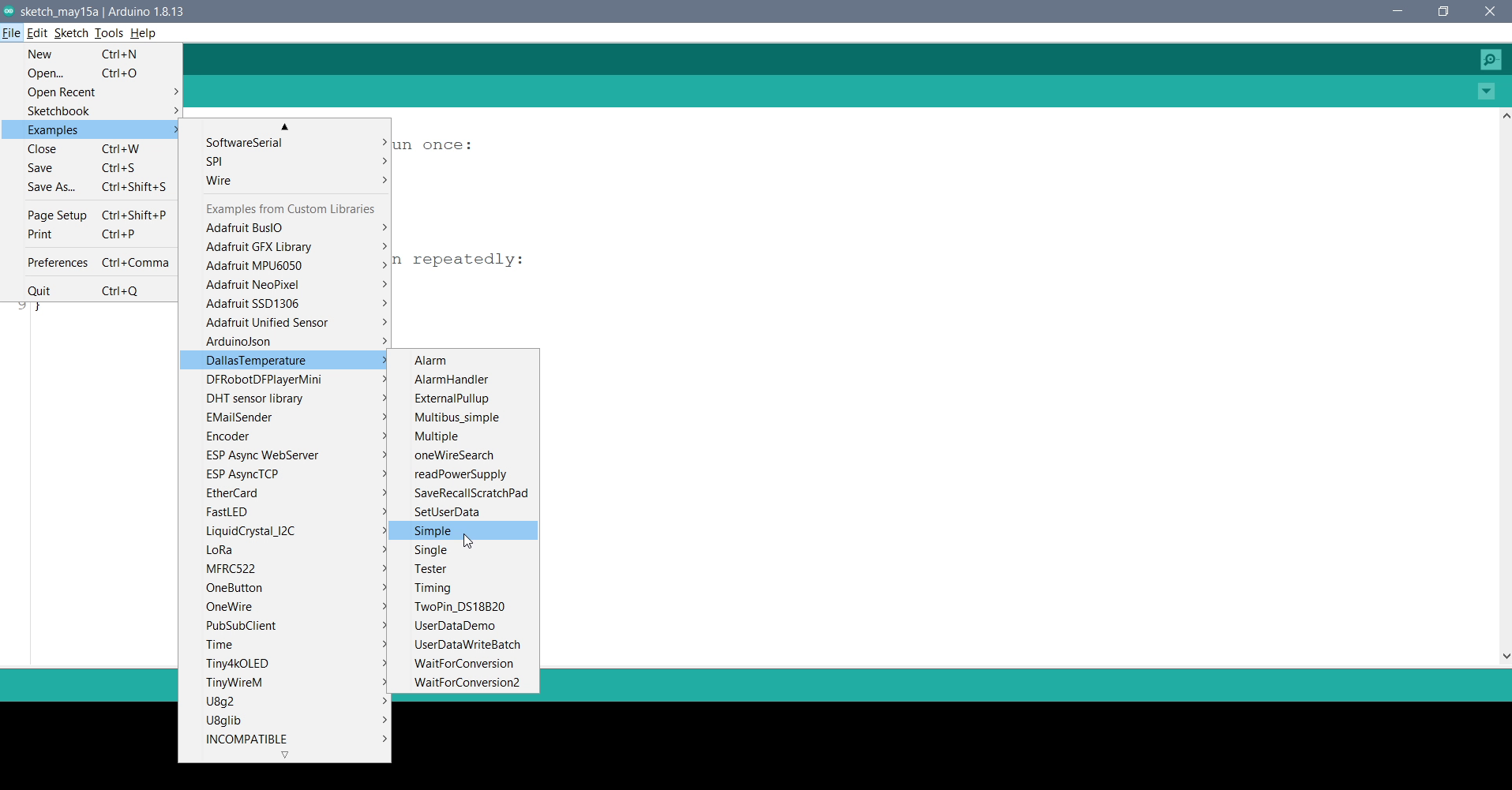1512x790 pixels.
Task: Expand Encoder examples submenu
Action: click(x=285, y=436)
